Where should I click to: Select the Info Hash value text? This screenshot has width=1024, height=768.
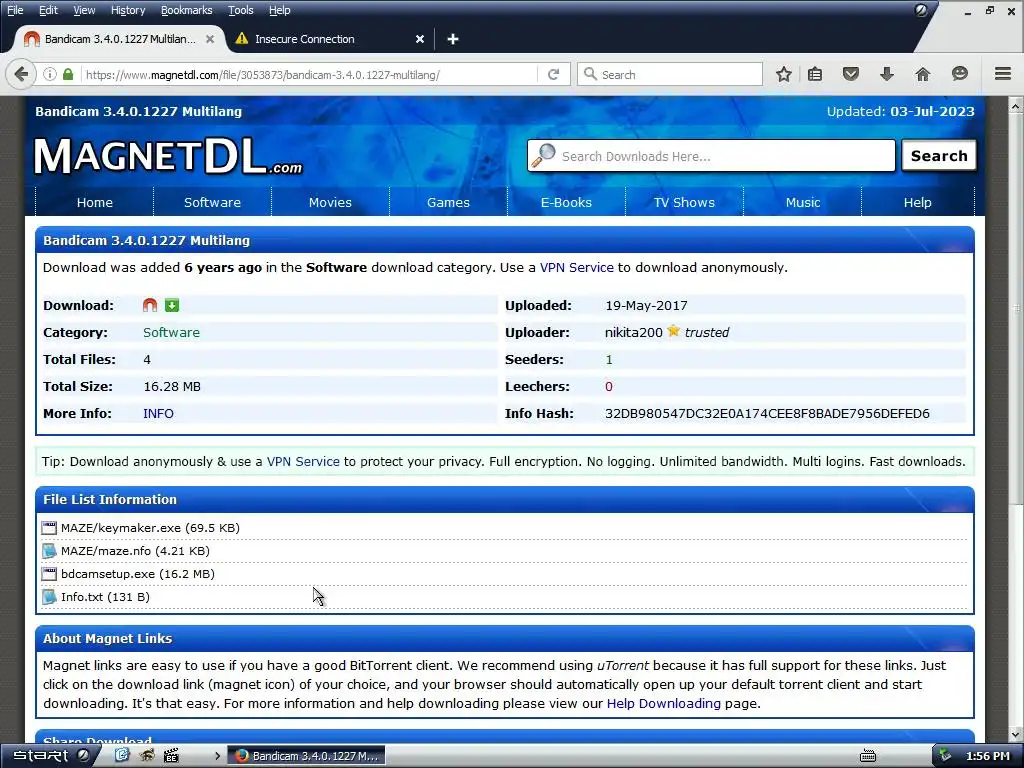tap(767, 413)
